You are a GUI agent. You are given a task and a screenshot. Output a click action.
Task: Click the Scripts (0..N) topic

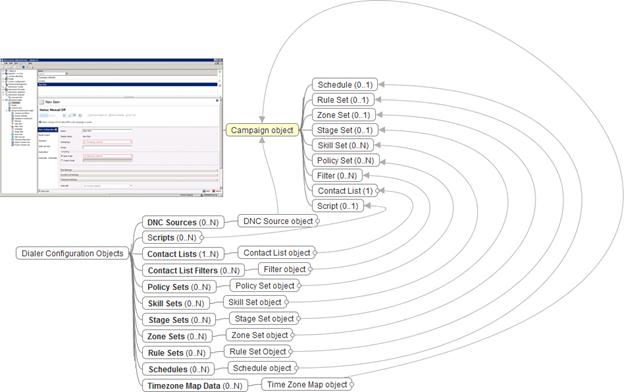(172, 238)
